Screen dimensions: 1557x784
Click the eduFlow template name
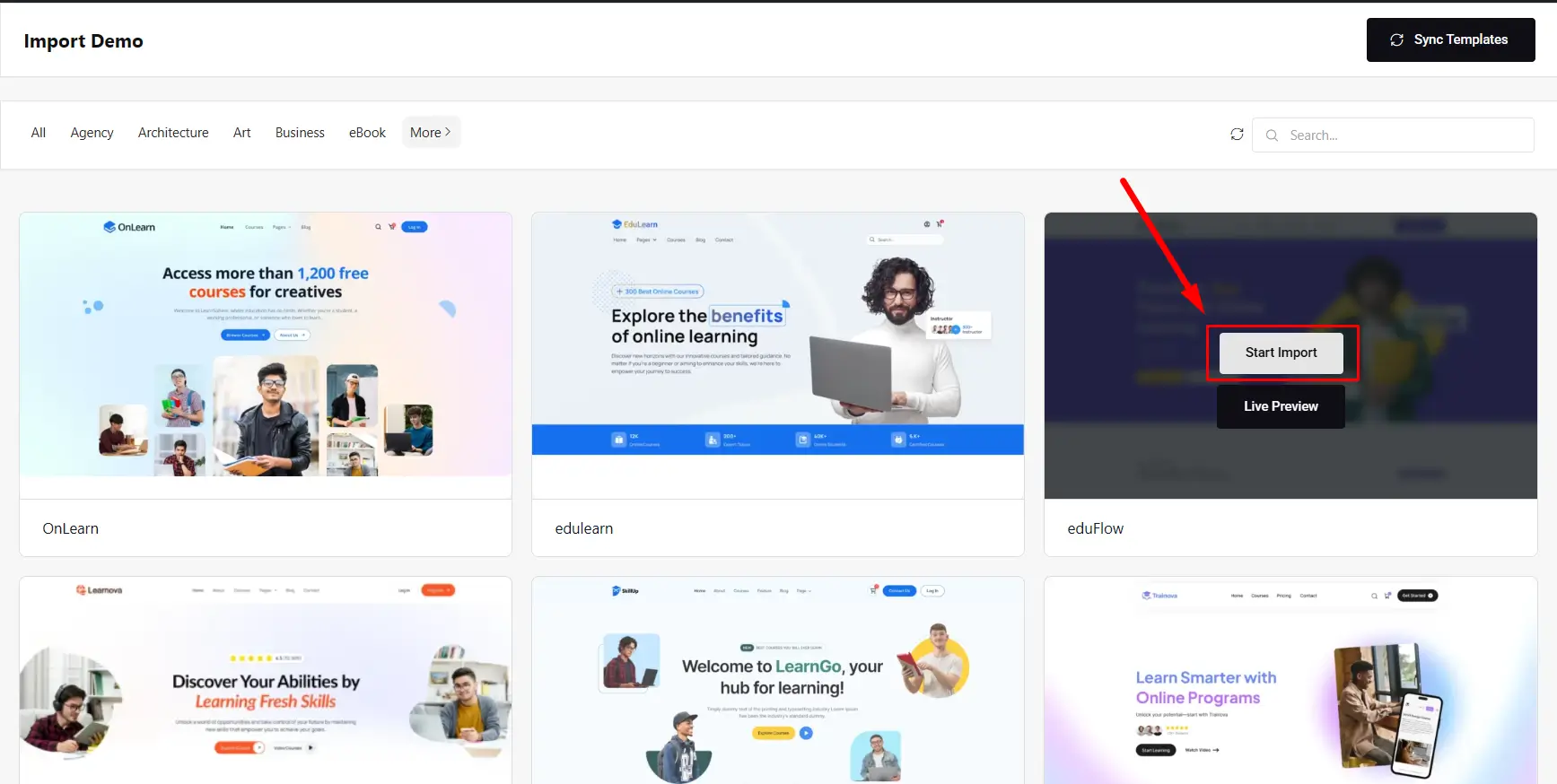pos(1095,528)
